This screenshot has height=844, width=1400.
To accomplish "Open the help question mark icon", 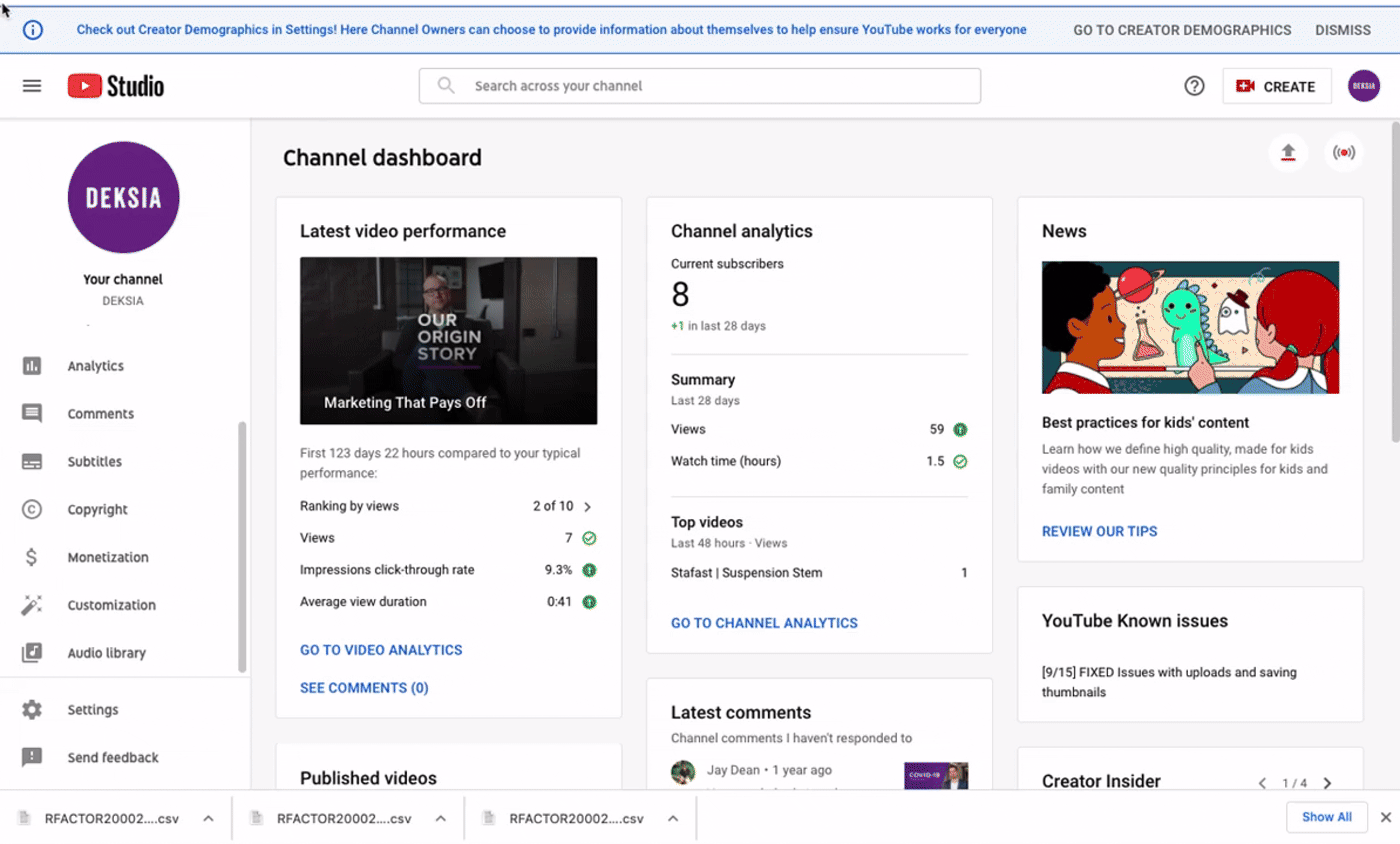I will 1194,86.
